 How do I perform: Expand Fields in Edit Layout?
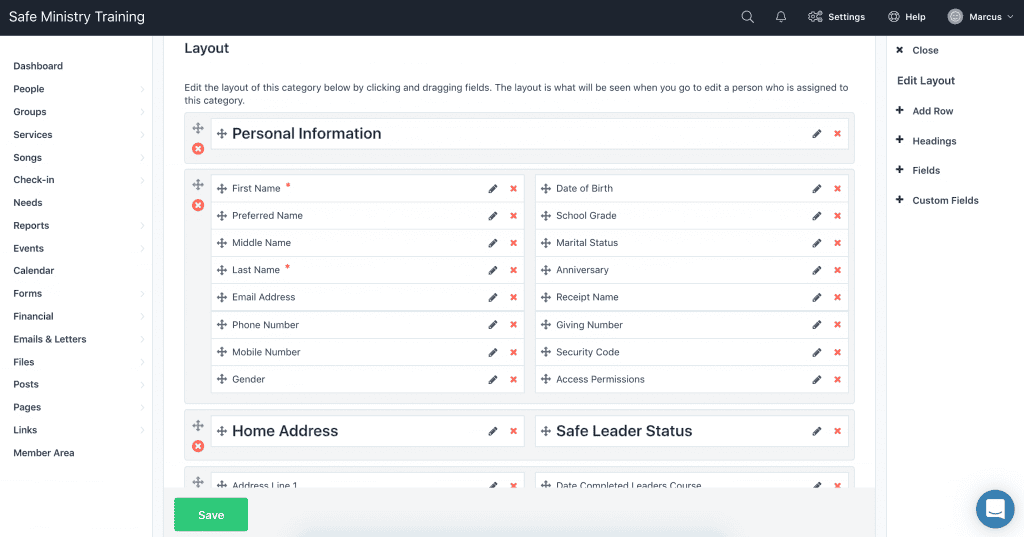[918, 171]
